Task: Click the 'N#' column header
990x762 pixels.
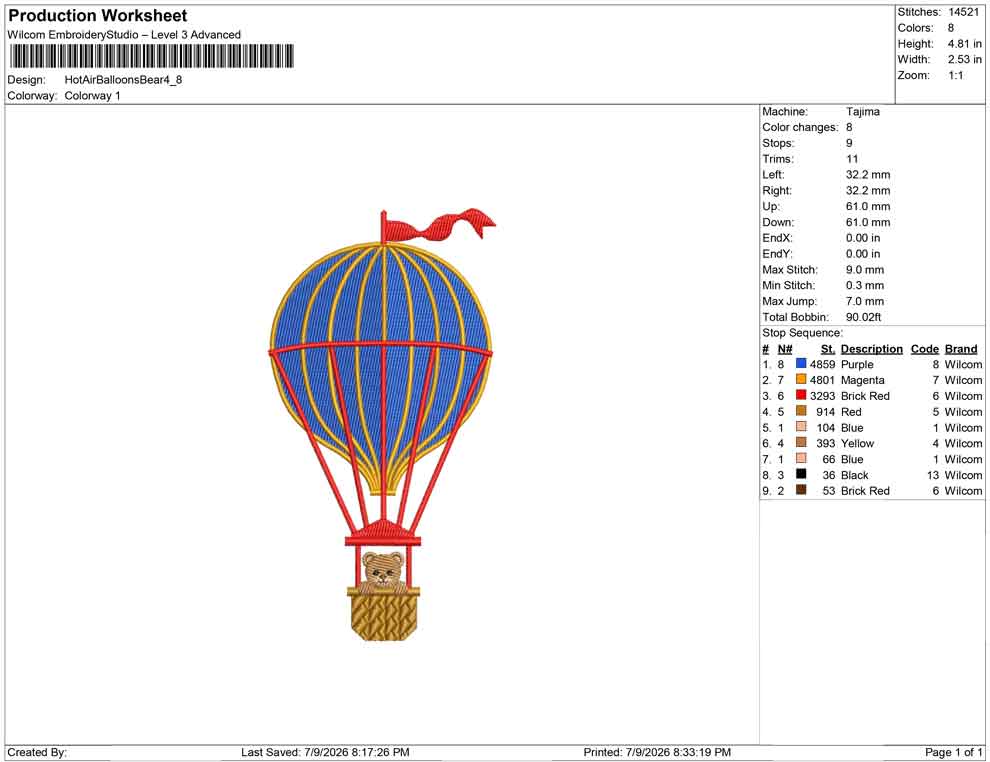Action: pyautogui.click(x=785, y=349)
